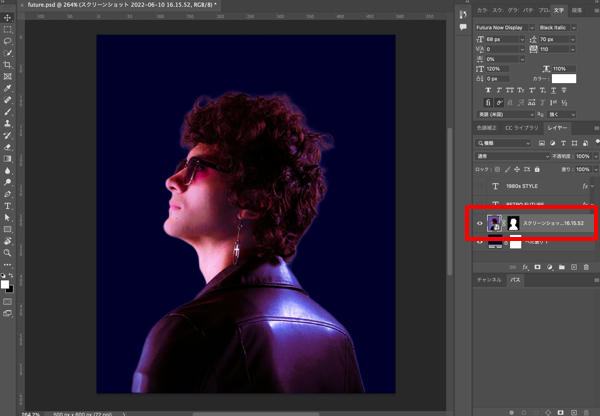
Task: Select the Crop tool
Action: coord(7,65)
